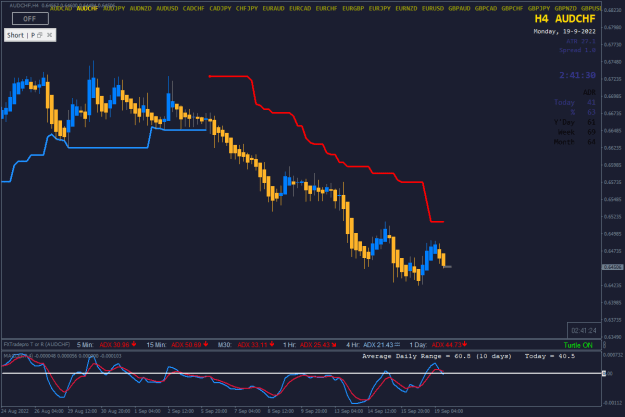Click the zero level marker on the oscillator scale
The height and width of the screenshot is (417, 625).
[604, 374]
